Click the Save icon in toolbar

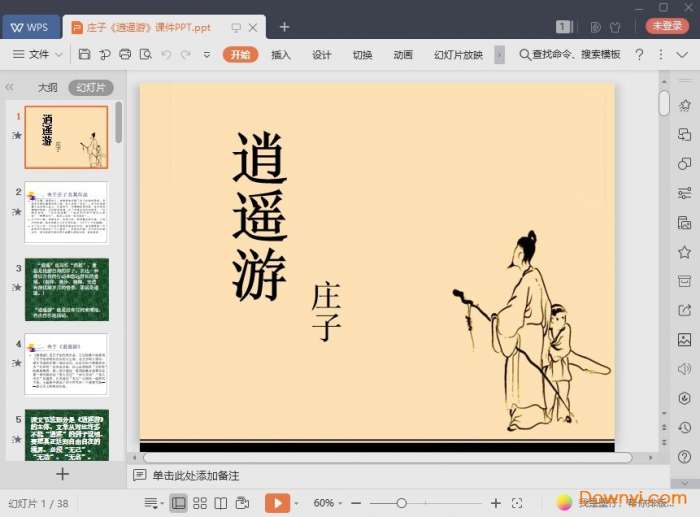pos(84,54)
